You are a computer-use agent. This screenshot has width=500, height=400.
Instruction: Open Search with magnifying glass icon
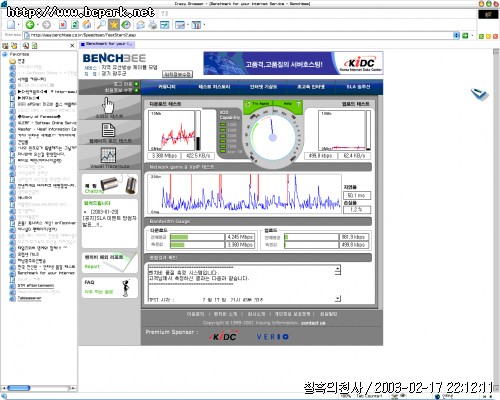point(101,25)
